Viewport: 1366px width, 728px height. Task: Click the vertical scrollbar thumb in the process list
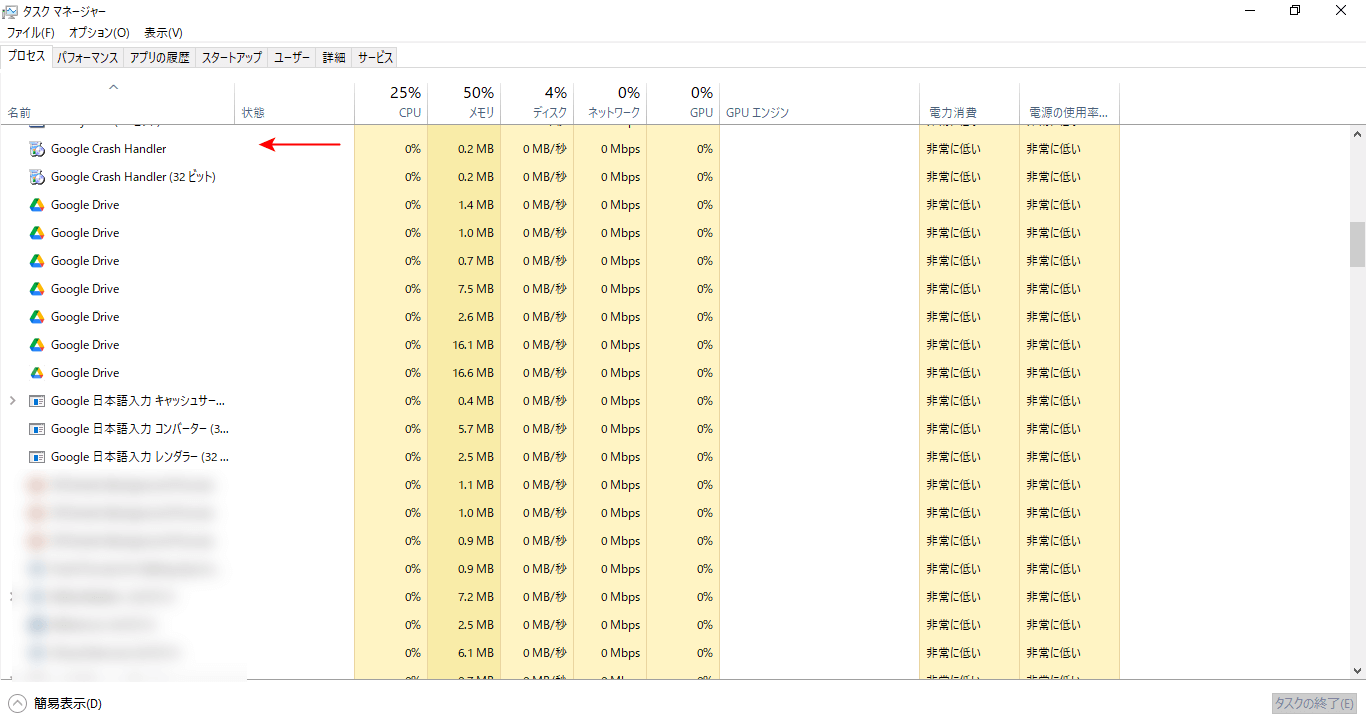[1357, 243]
